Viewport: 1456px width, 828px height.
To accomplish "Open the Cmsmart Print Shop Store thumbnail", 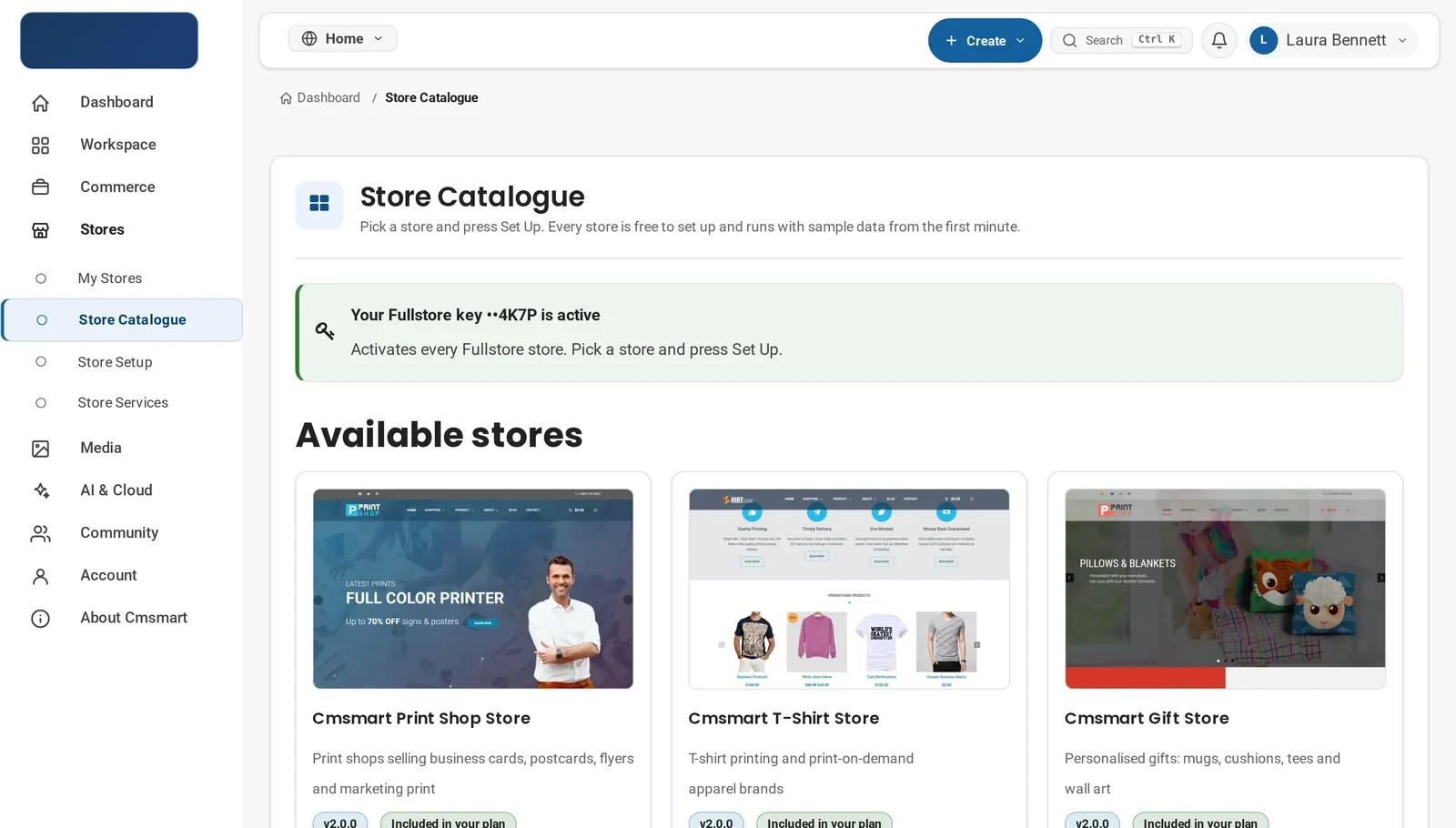I will 473,589.
